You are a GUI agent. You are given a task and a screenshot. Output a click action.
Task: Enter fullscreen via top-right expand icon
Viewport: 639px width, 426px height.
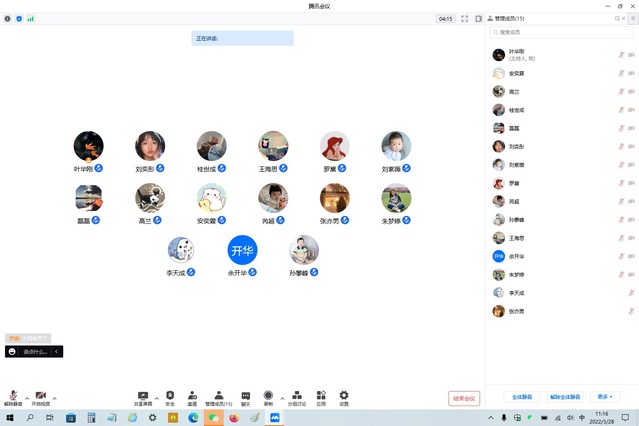tap(465, 18)
